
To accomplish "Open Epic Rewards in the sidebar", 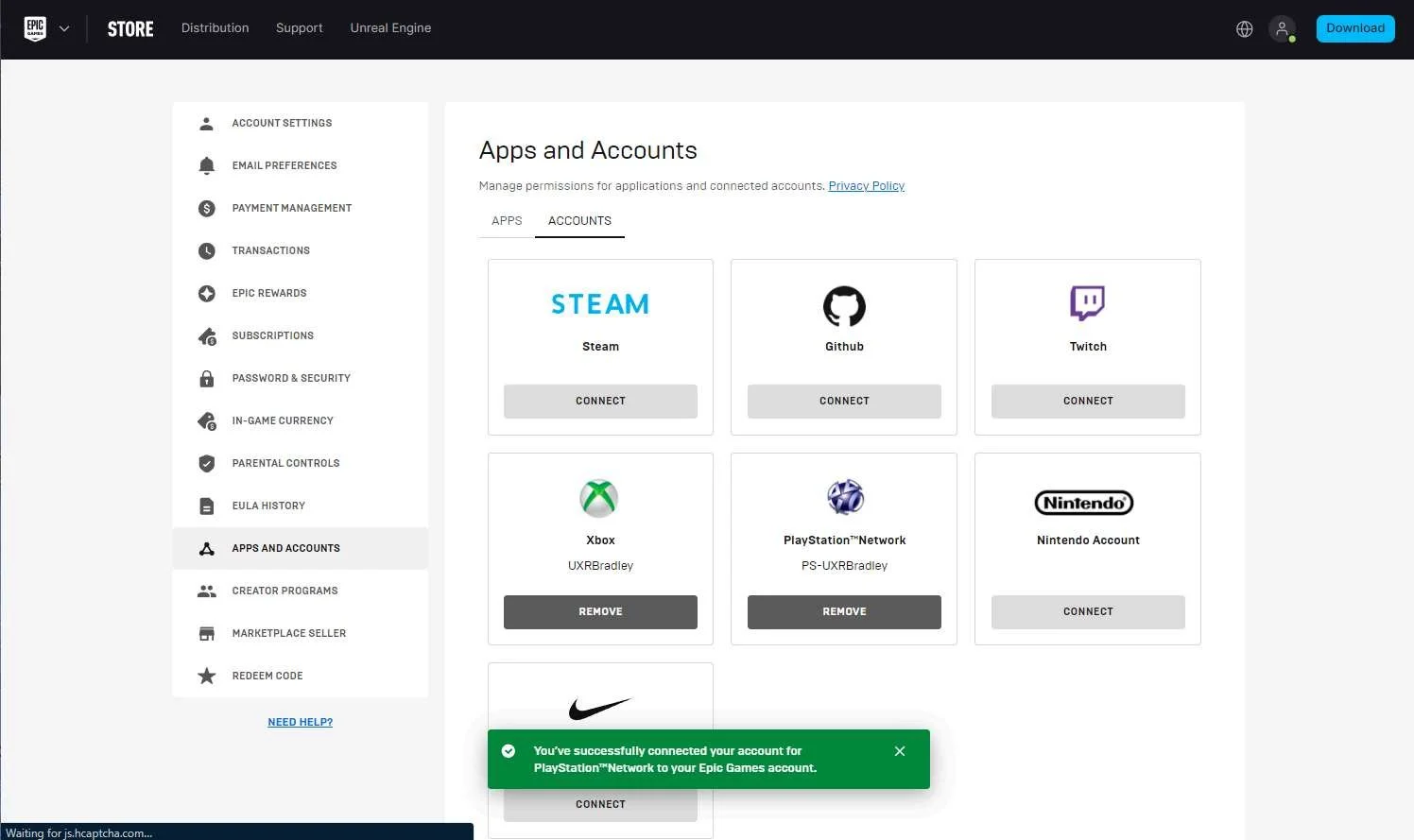I will tap(301, 294).
